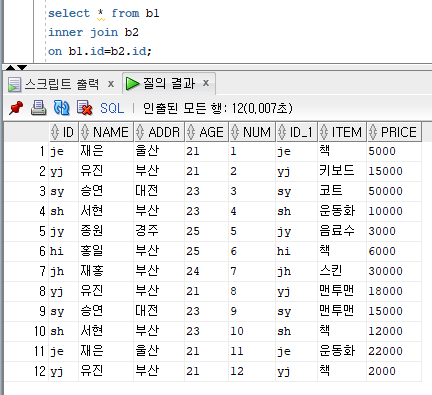Sort by the PRICE column header
The width and height of the screenshot is (432, 395).
click(x=394, y=132)
